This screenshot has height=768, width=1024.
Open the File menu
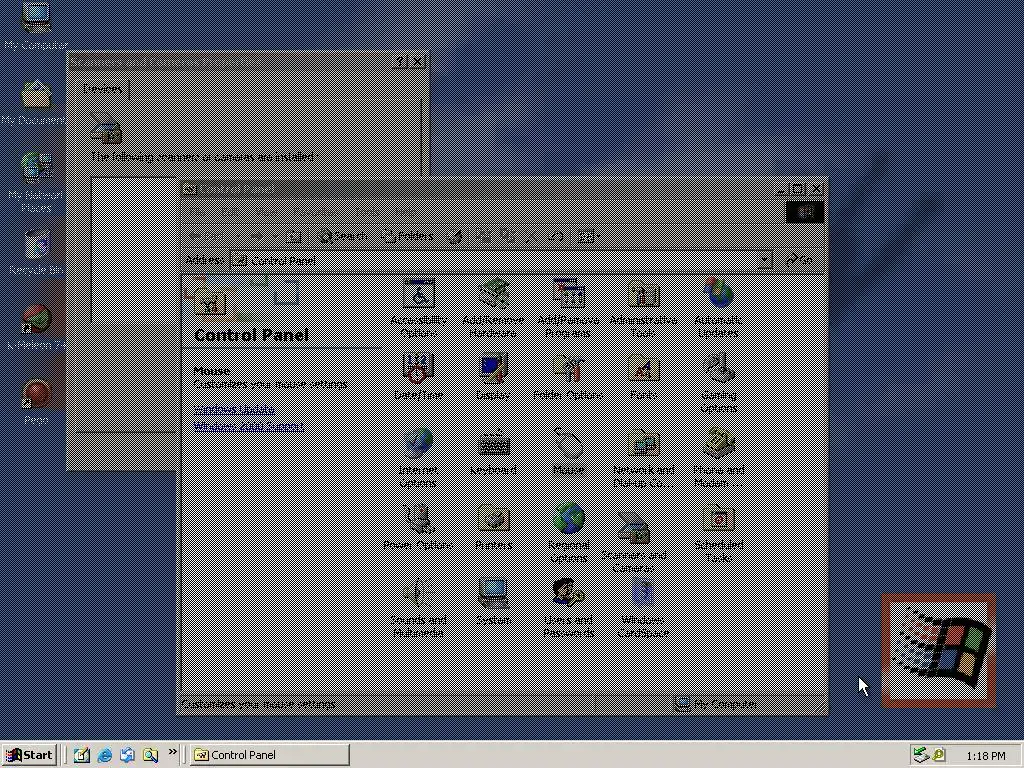click(x=197, y=212)
